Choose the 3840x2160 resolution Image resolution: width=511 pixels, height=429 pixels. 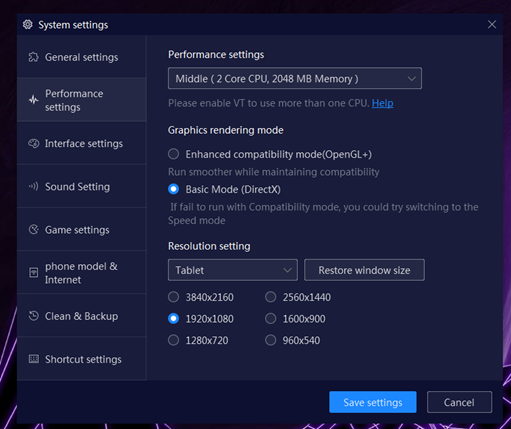(173, 297)
